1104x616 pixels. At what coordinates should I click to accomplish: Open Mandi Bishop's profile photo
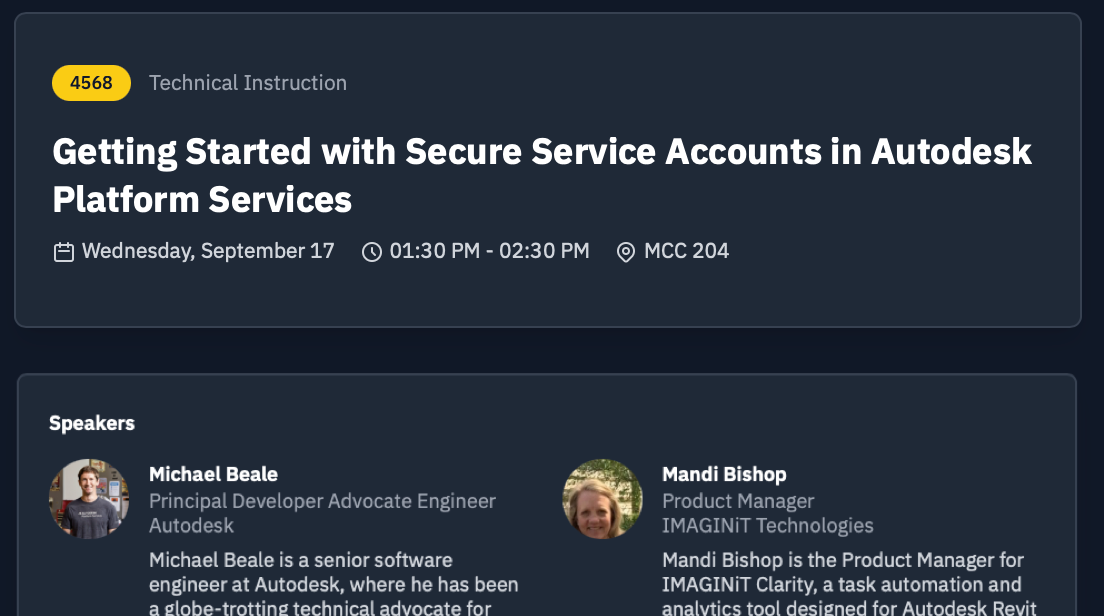point(602,499)
